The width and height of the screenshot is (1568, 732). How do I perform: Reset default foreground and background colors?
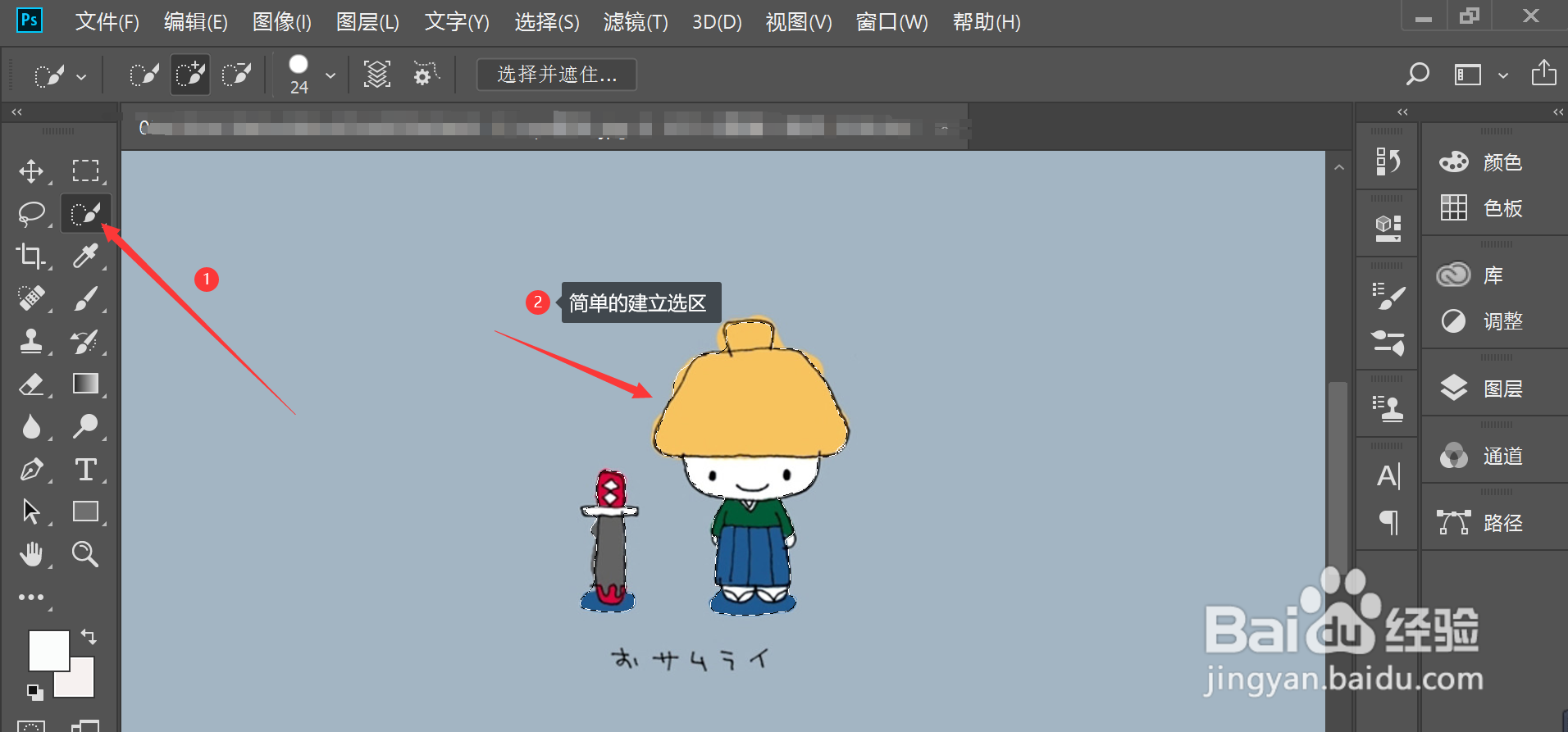(x=34, y=692)
